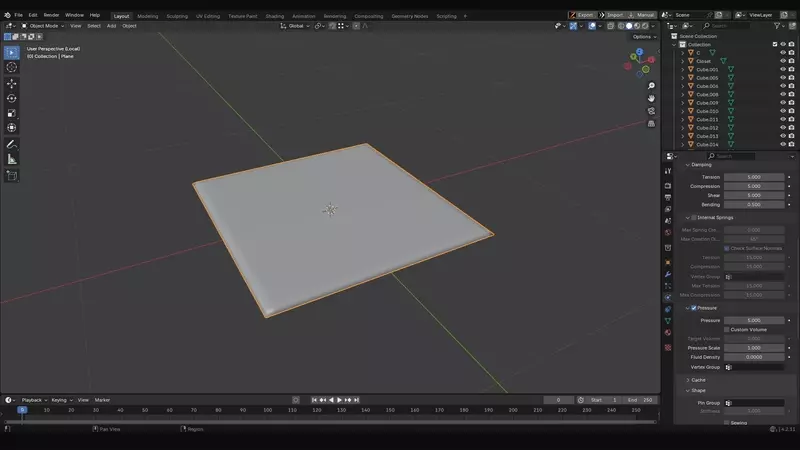Expand the Cache panel

(x=688, y=380)
